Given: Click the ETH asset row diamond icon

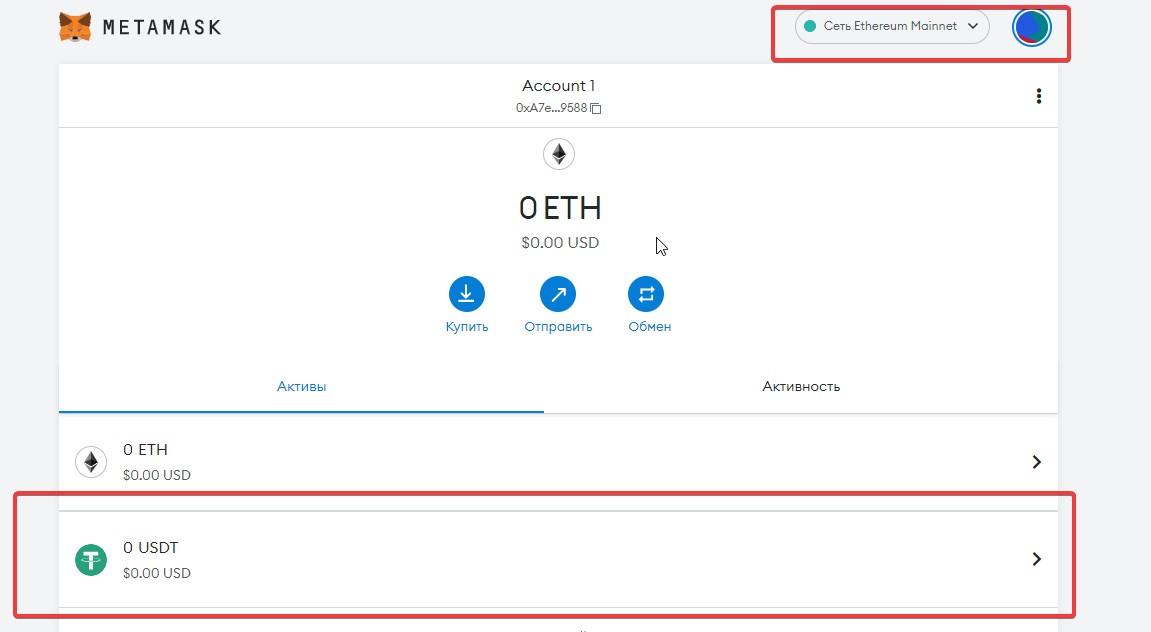Looking at the screenshot, I should point(90,462).
